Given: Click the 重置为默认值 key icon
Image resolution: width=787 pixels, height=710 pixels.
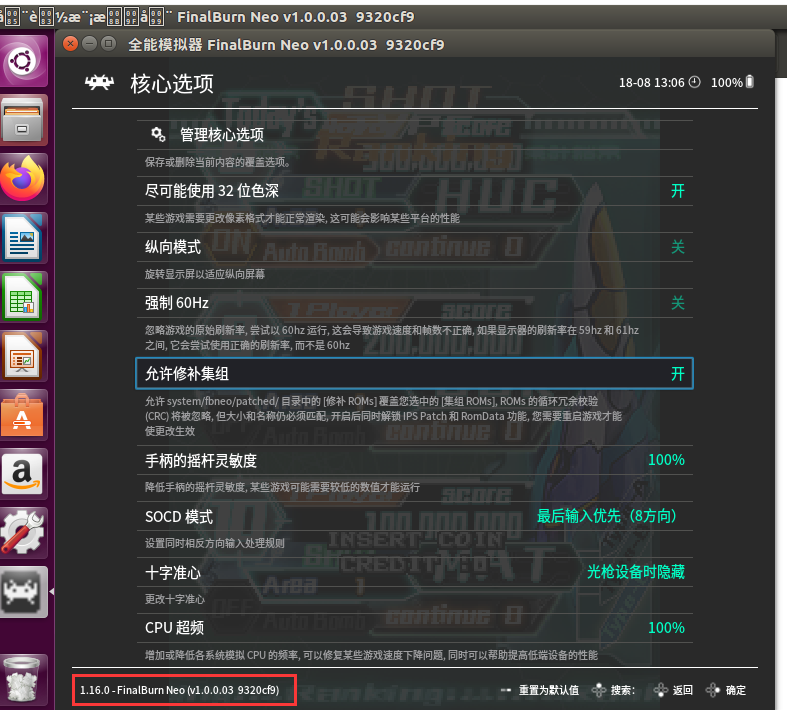Looking at the screenshot, I should coord(506,690).
